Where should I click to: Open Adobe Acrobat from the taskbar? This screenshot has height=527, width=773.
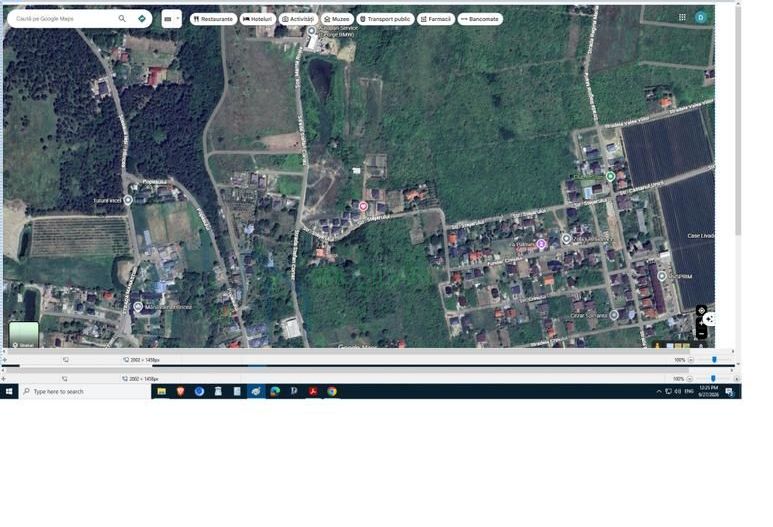pos(313,391)
